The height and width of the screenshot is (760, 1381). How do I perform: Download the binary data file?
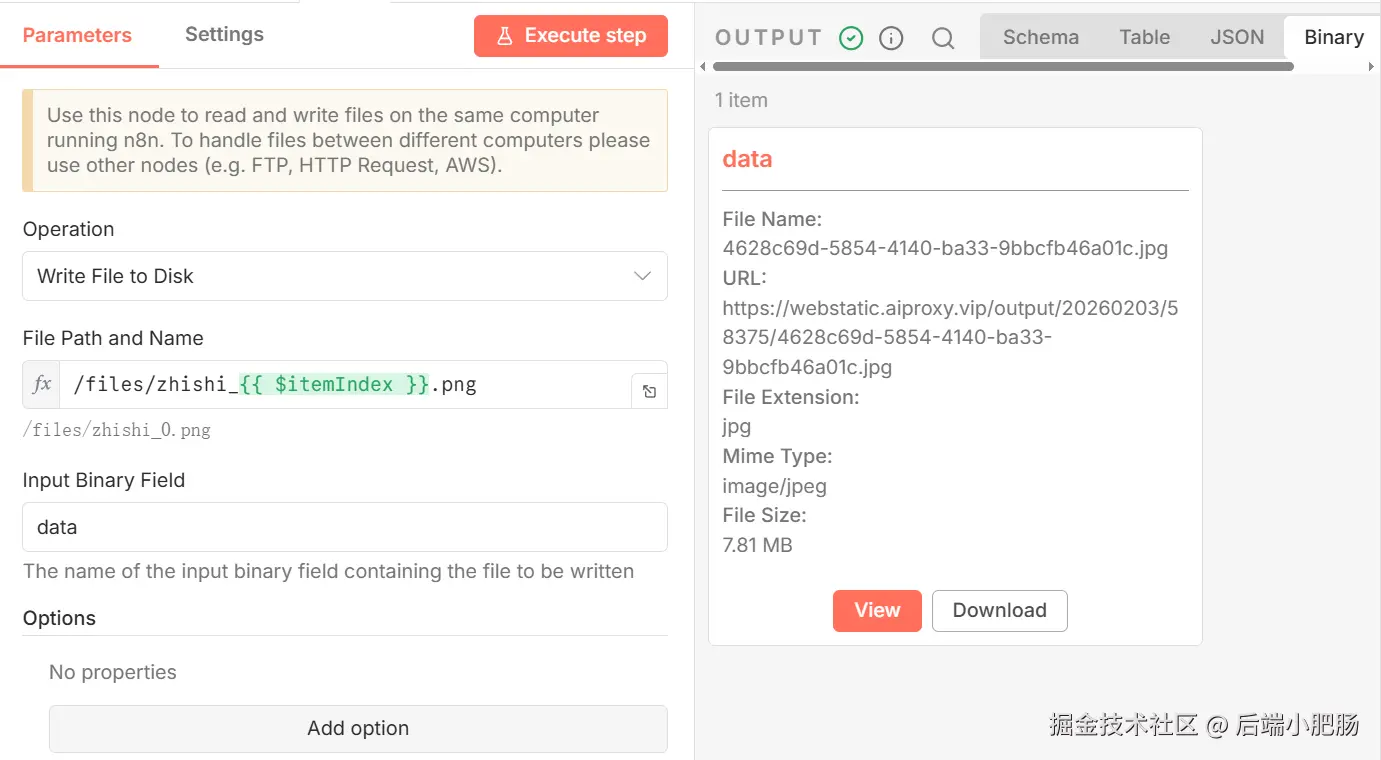999,611
